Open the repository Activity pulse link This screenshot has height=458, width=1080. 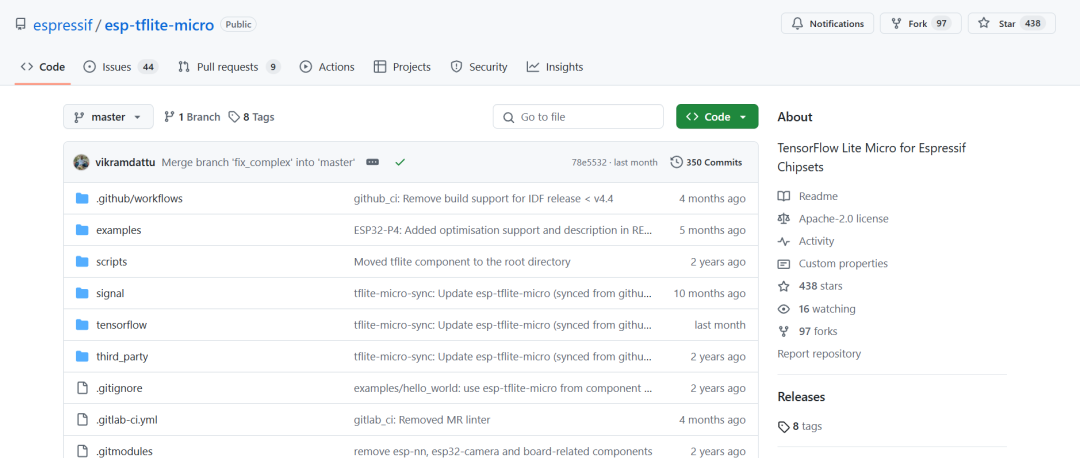coord(815,241)
